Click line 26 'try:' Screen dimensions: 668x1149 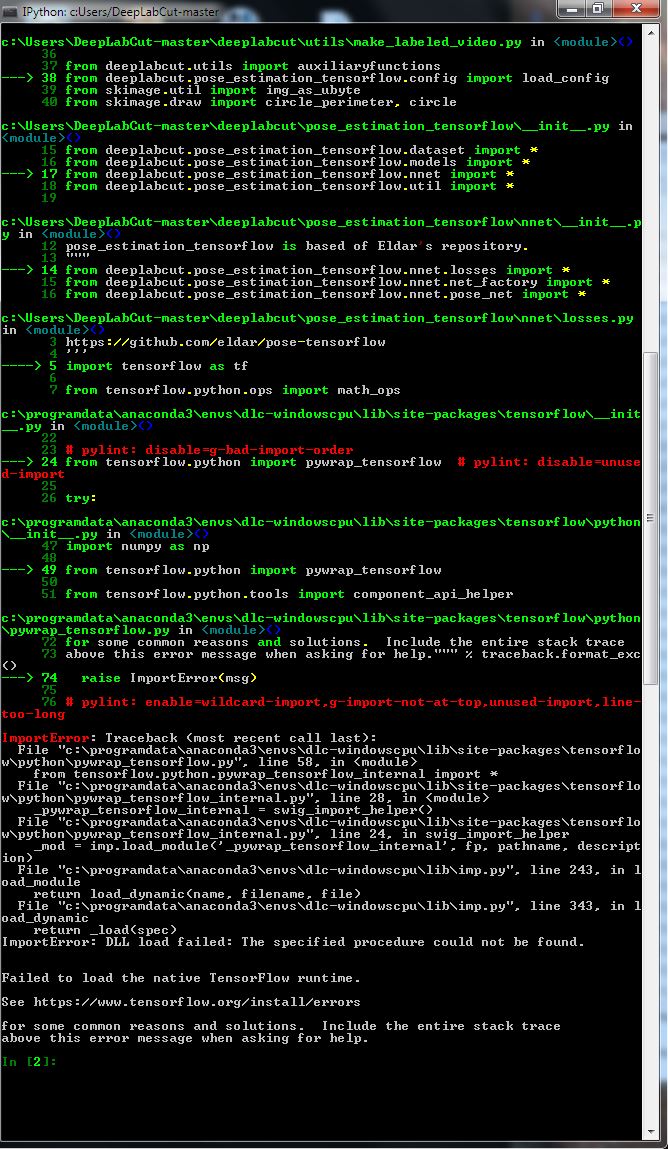(69, 498)
